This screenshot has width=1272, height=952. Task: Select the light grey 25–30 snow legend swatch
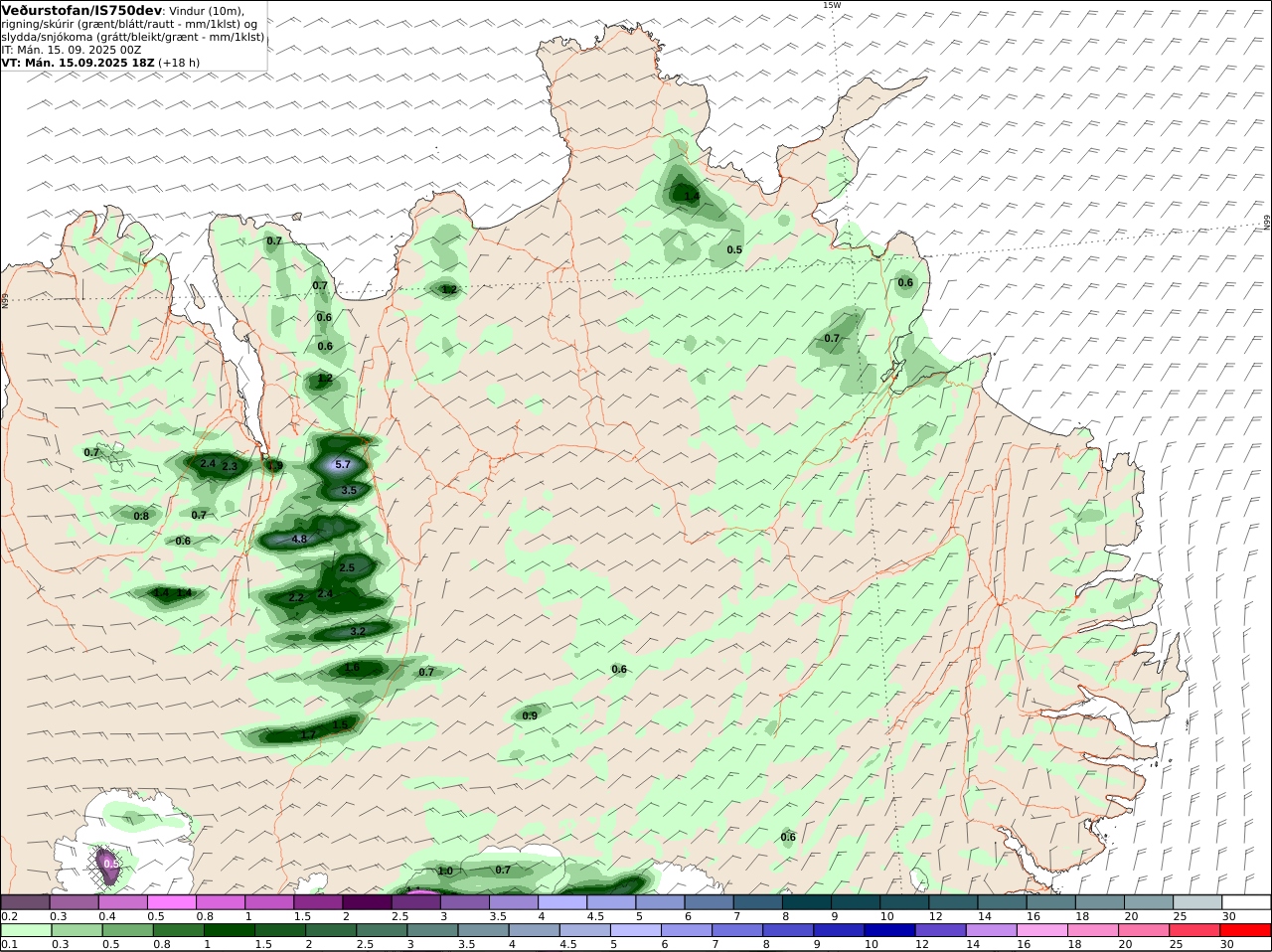pos(1197,901)
